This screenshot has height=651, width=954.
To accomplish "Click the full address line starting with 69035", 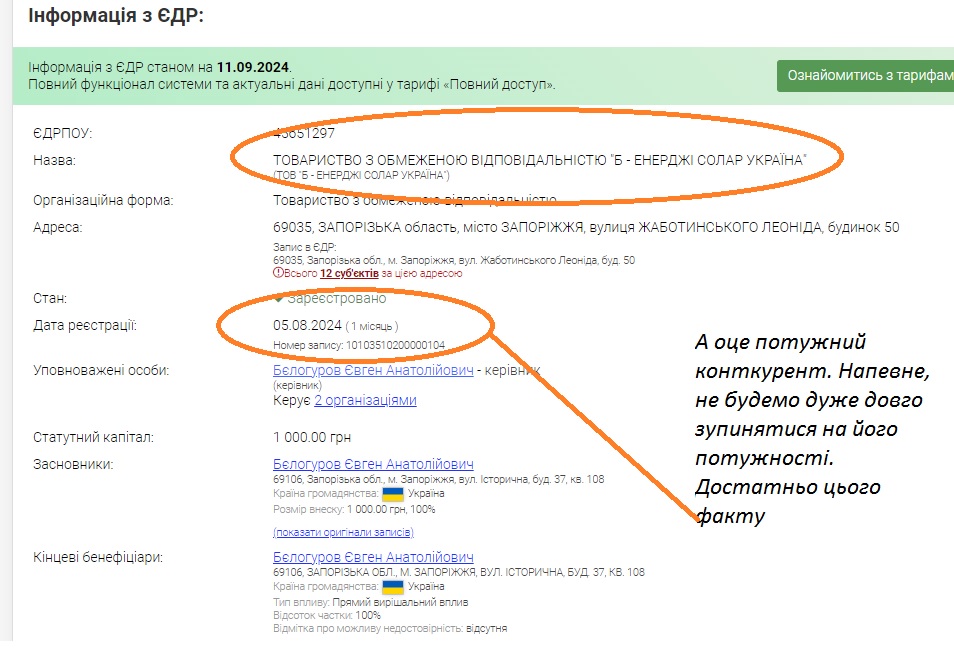I will [x=586, y=227].
